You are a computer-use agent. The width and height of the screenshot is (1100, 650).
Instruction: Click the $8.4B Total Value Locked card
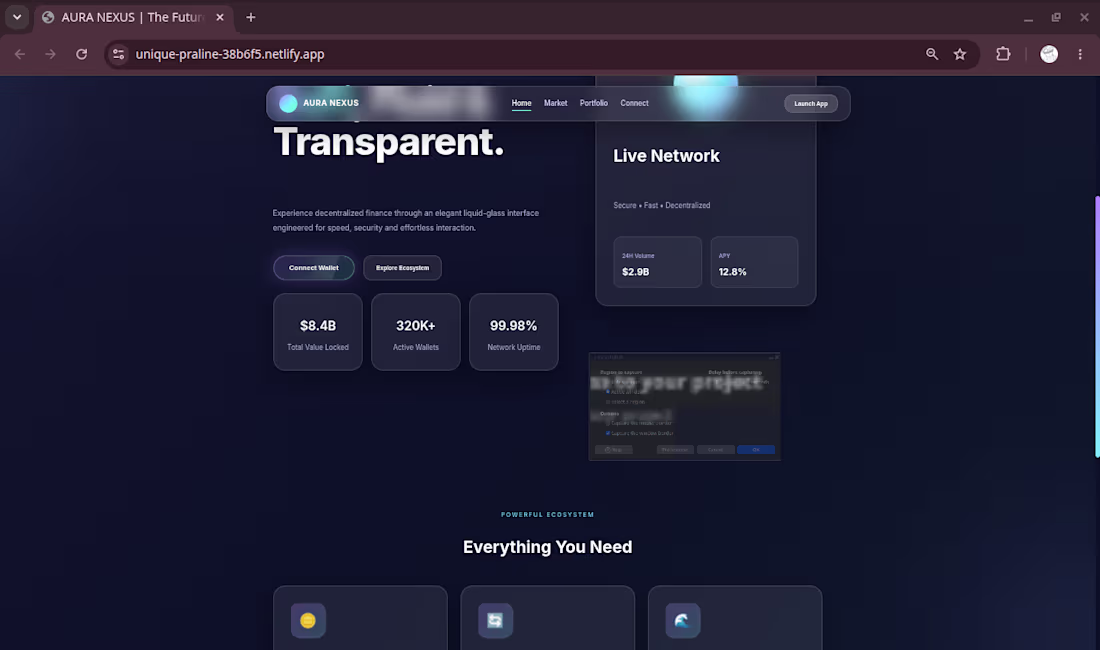[x=318, y=332]
